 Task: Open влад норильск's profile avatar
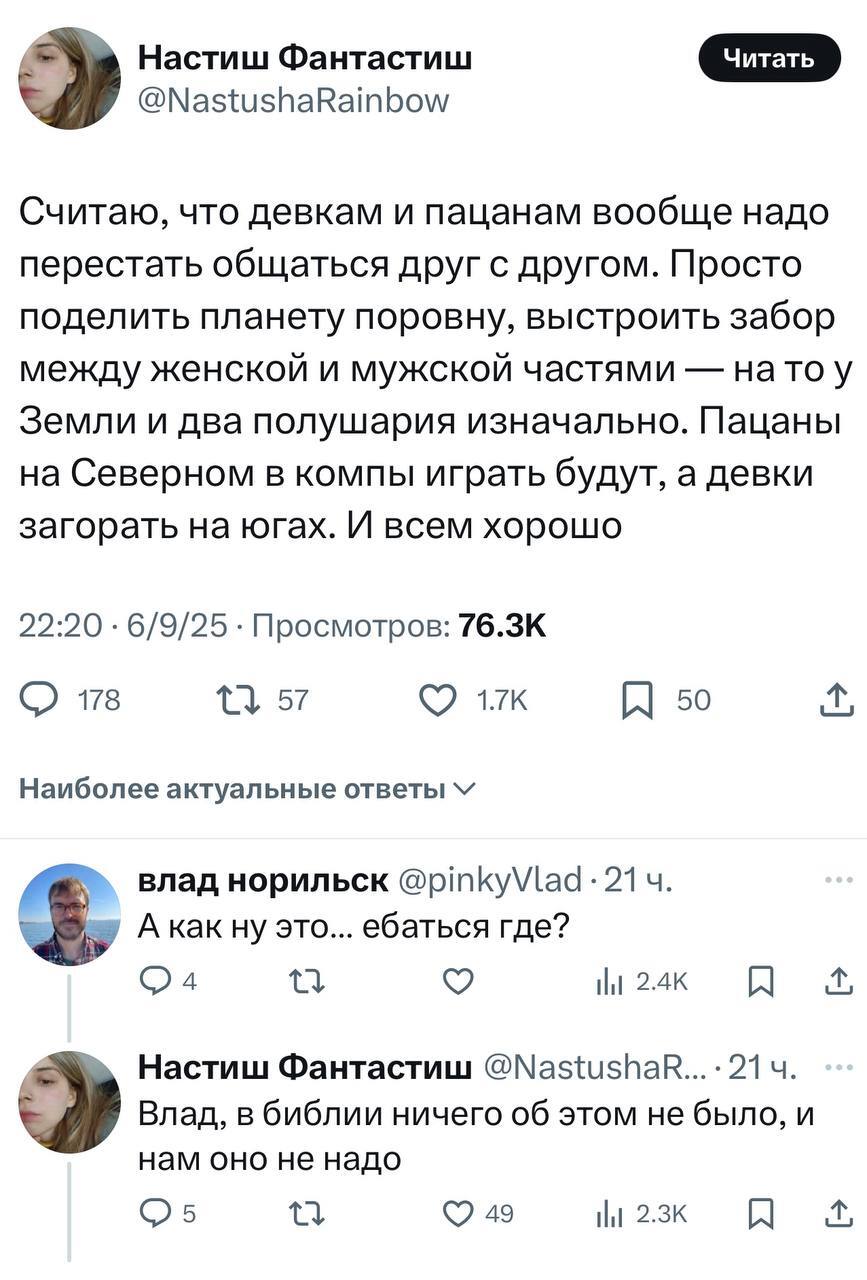[x=69, y=913]
